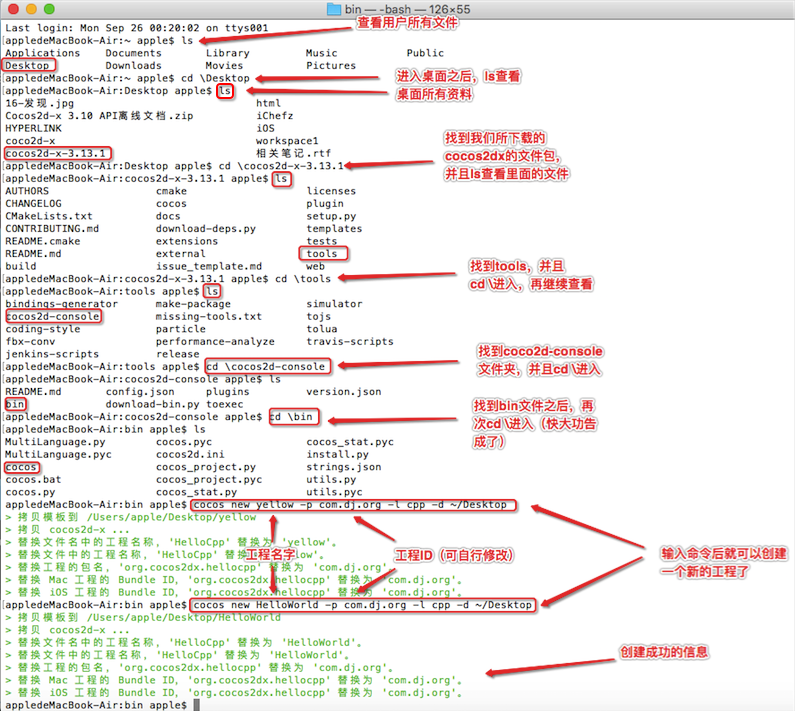Select the "issue_template.md" file name
Screen dimensions: 795x711
coord(209,266)
